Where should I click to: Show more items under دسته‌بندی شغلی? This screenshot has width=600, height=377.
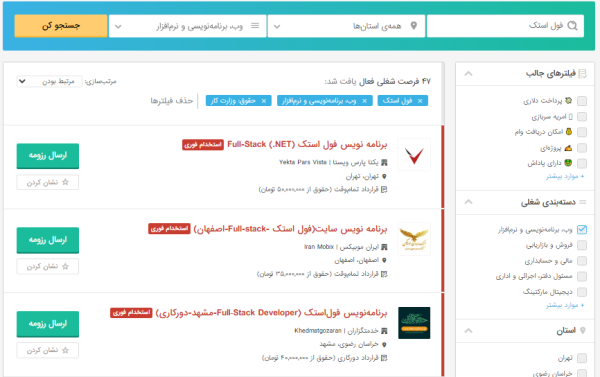point(565,305)
